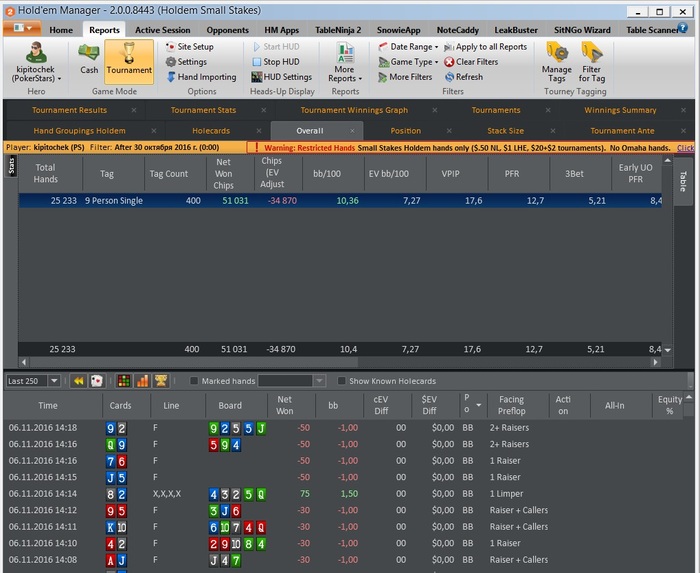Open the Po column filter dropdown
The image size is (700, 573).
coord(479,405)
